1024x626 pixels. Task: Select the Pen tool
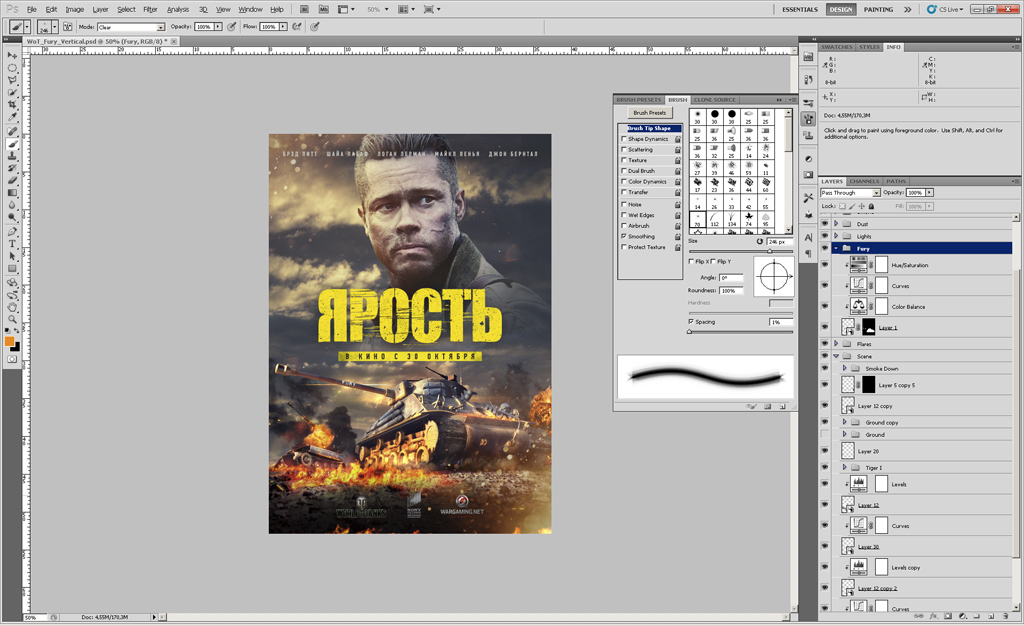(12, 232)
